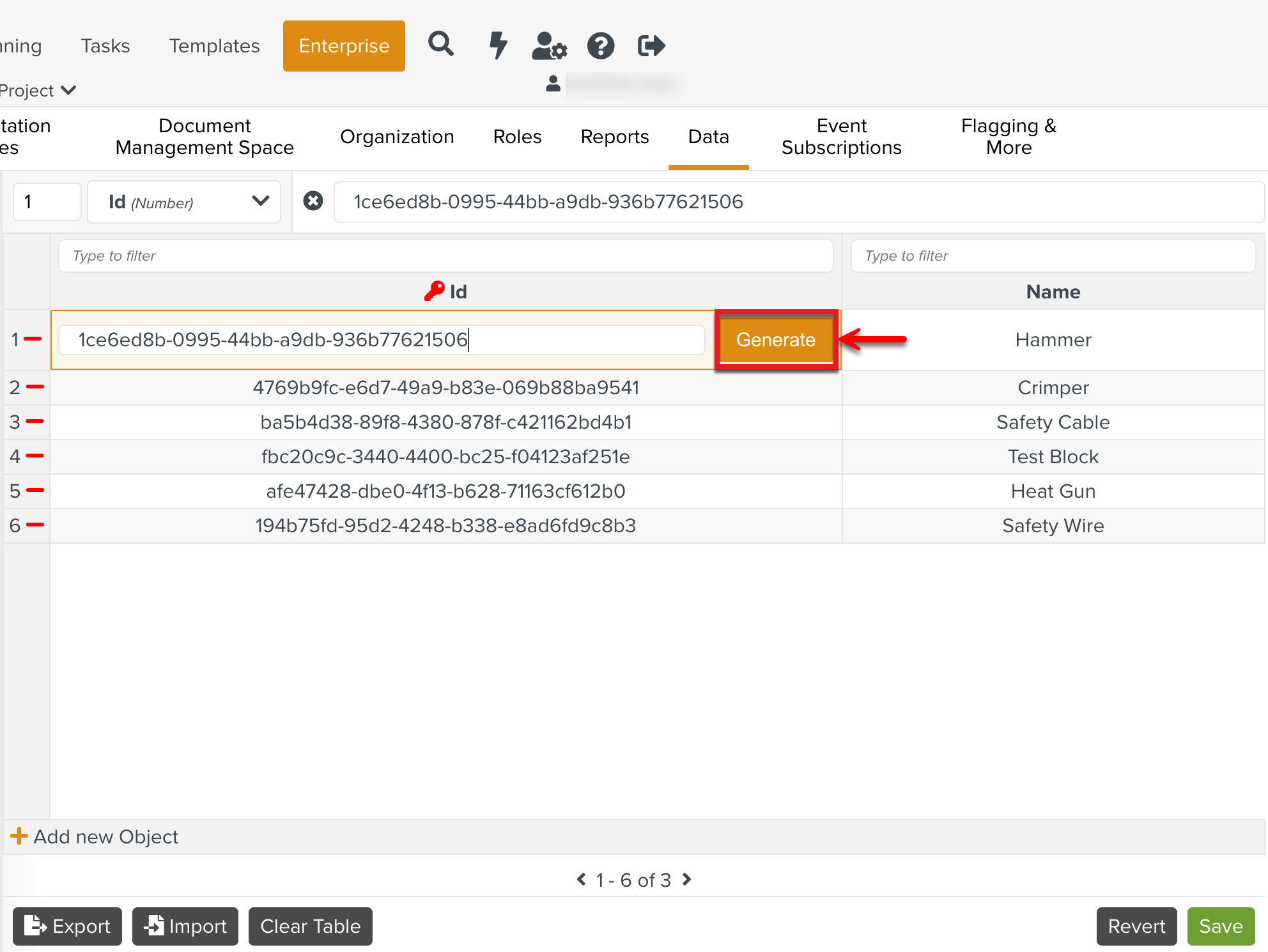Click the Generate button

point(776,340)
